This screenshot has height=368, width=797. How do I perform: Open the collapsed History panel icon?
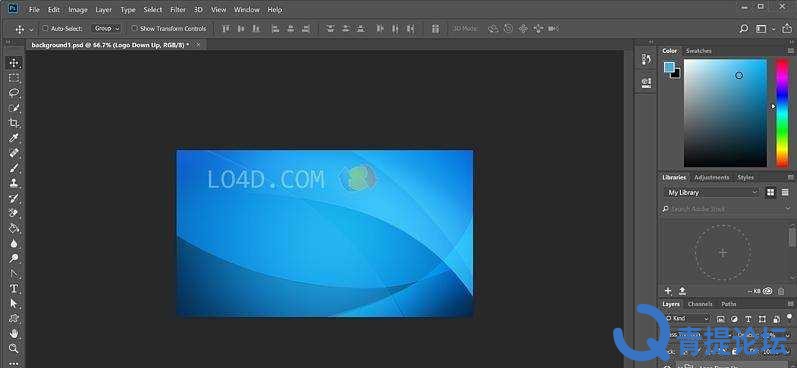(647, 59)
